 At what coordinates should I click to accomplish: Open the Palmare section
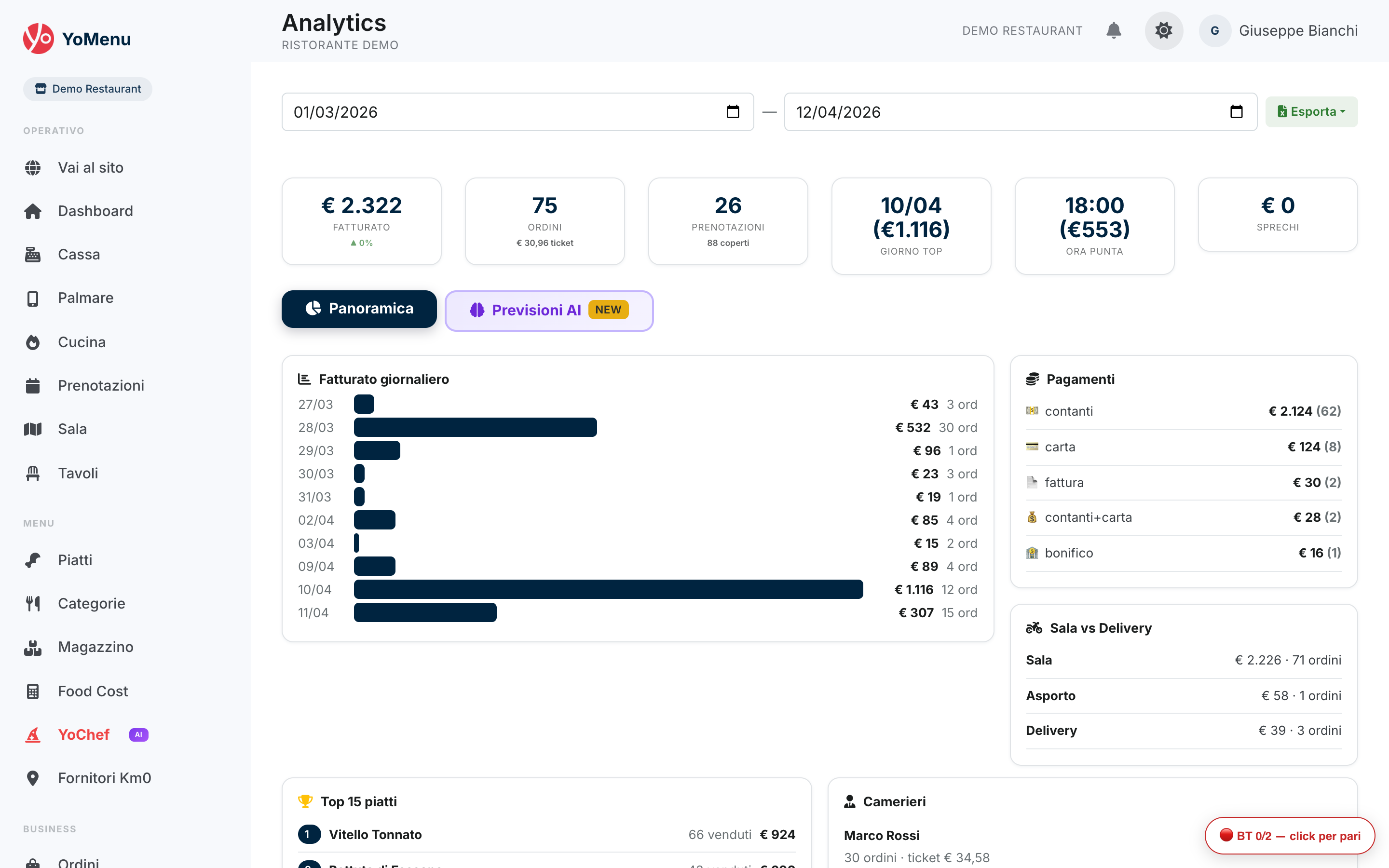click(x=85, y=298)
